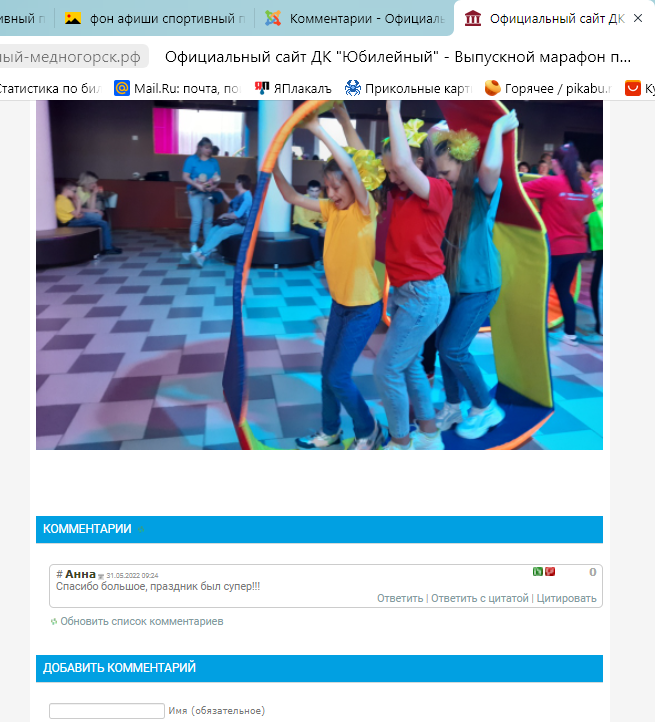Open the Горячее / pikabu bookmark

coord(548,88)
